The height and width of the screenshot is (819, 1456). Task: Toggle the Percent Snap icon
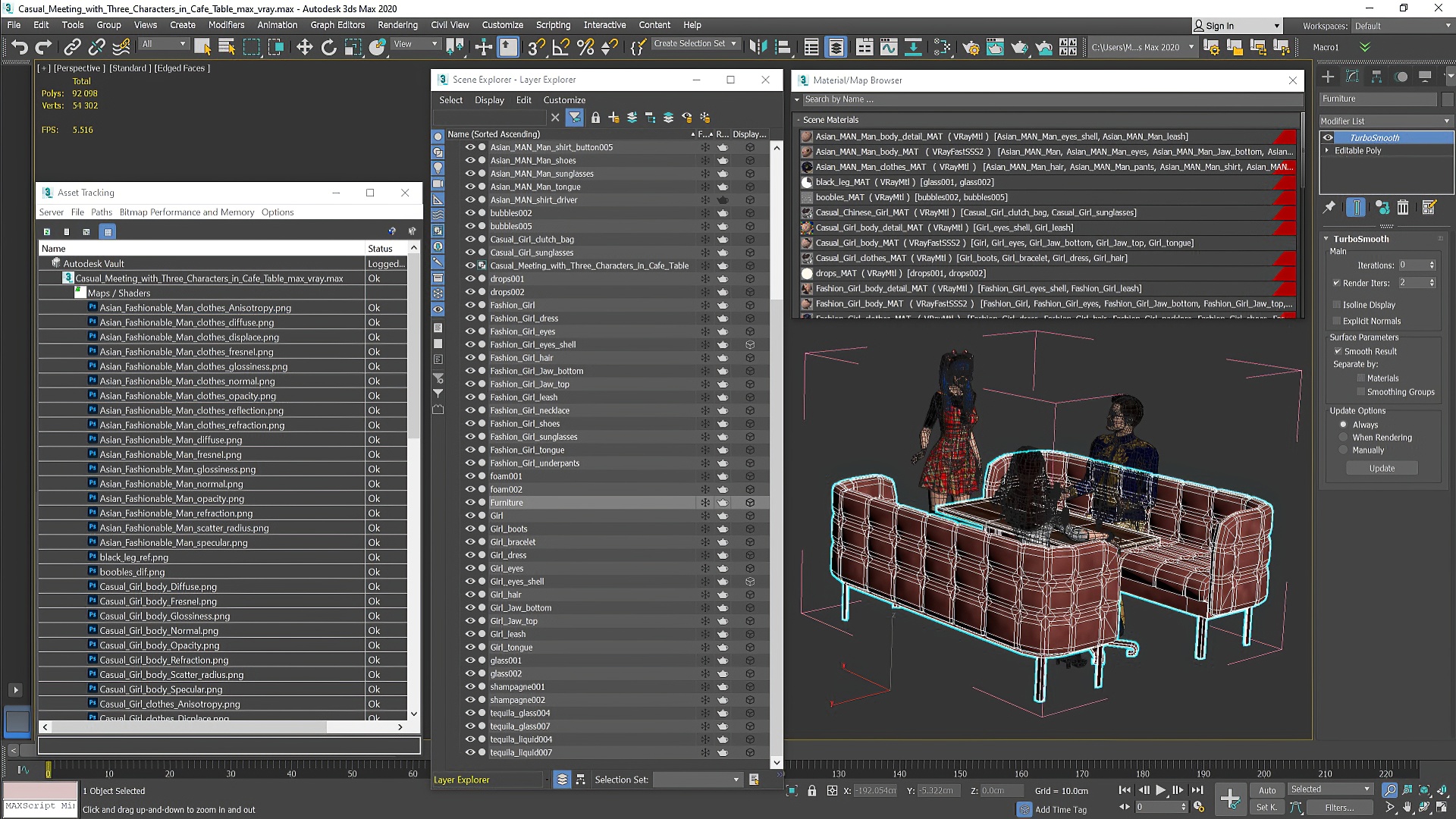pos(585,47)
